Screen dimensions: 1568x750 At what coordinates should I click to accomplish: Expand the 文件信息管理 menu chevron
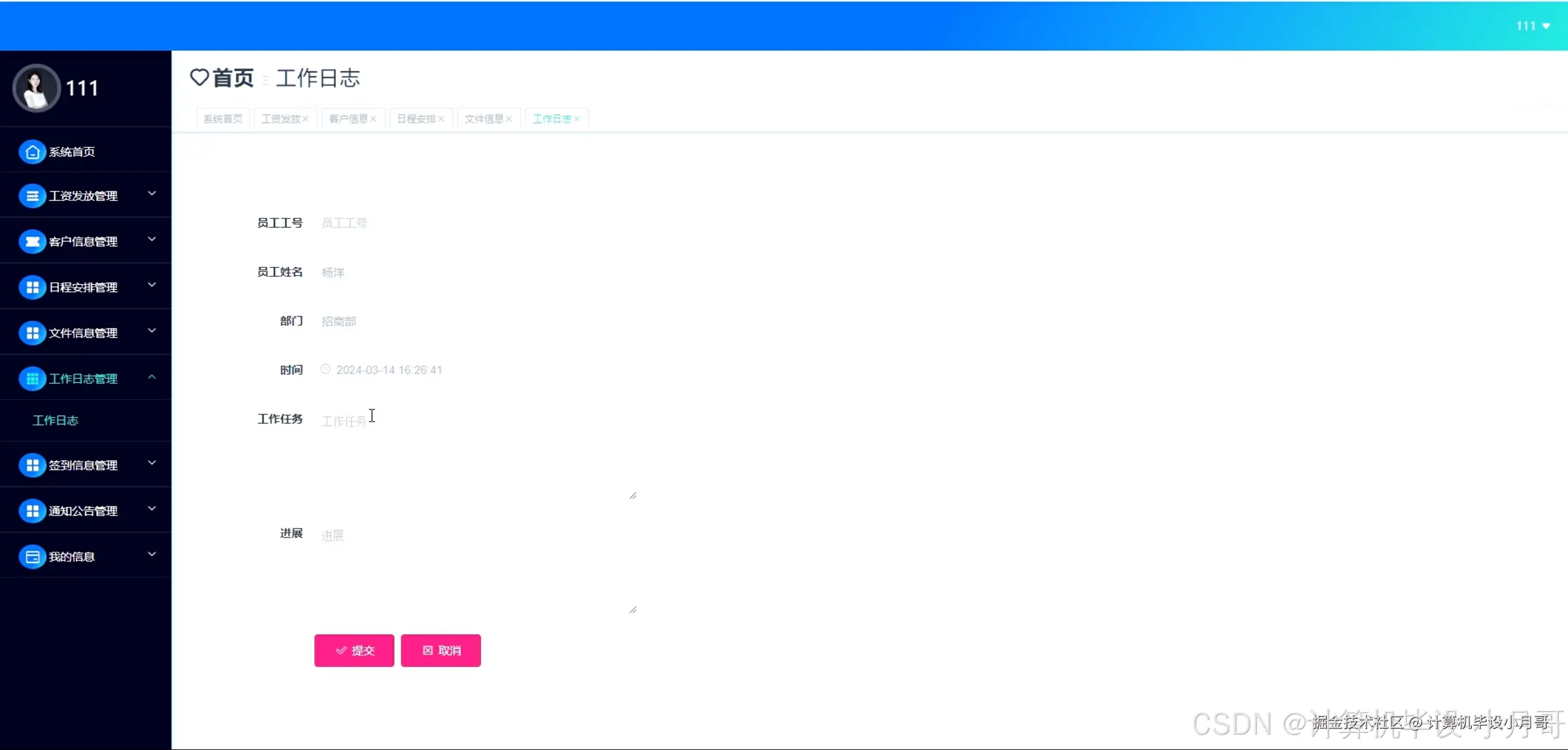pyautogui.click(x=152, y=331)
